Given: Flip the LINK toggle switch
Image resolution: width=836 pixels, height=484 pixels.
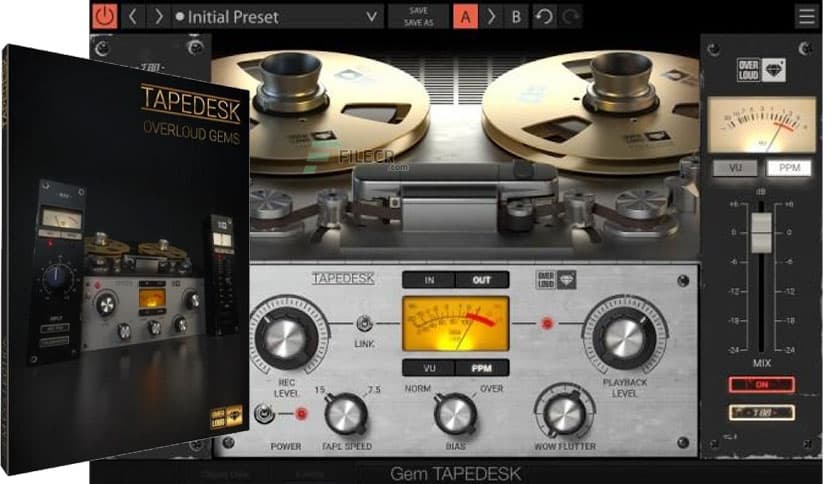Looking at the screenshot, I should (x=364, y=324).
